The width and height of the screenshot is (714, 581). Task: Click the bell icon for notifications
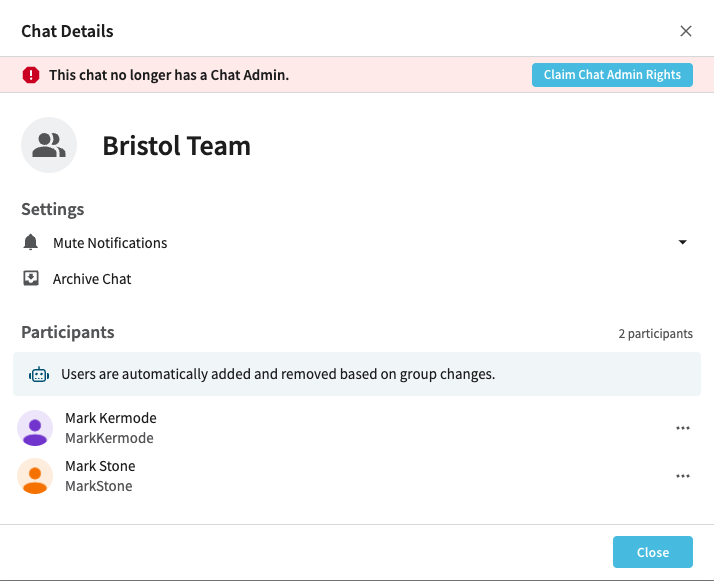point(31,242)
